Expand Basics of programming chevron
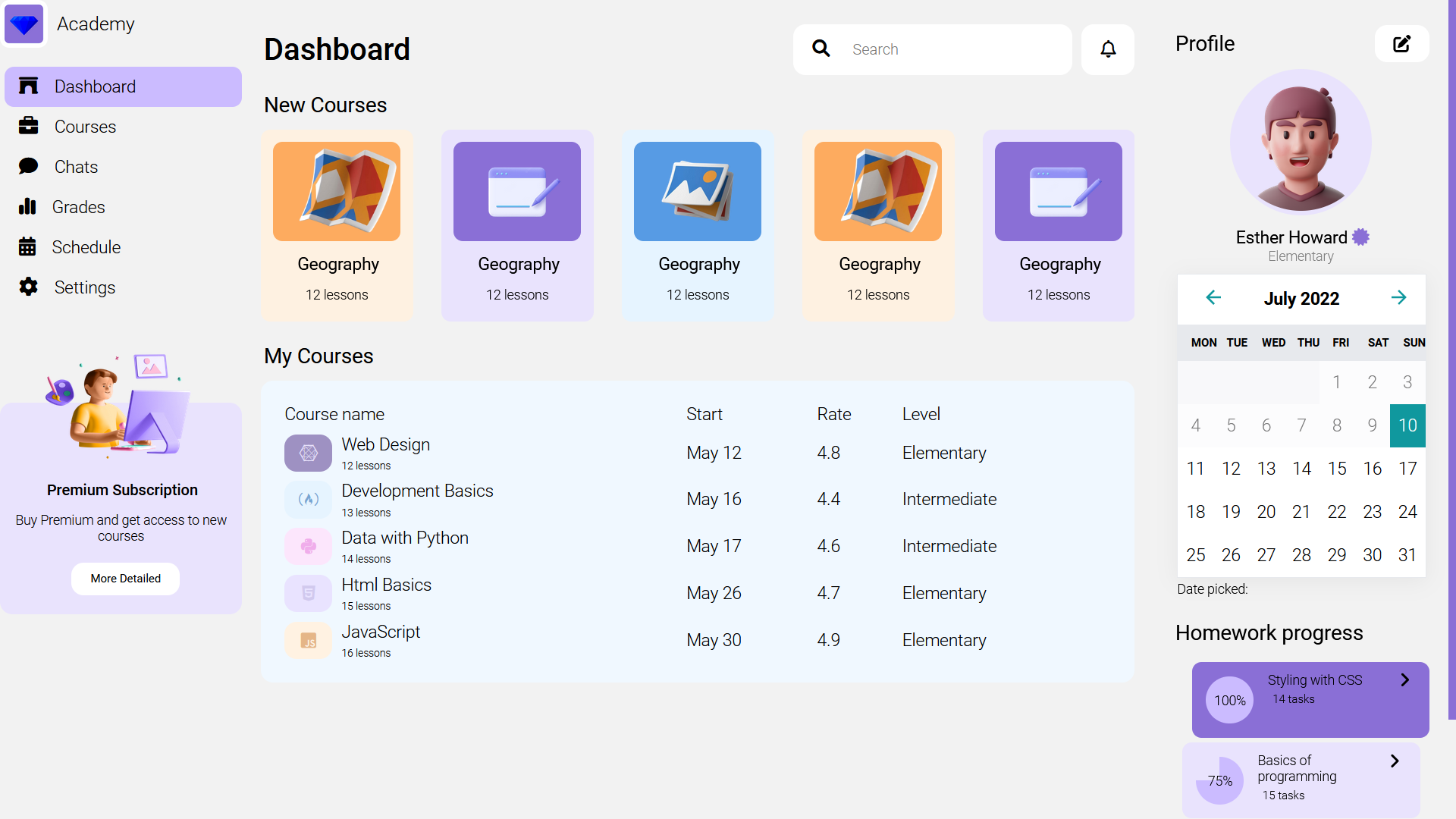This screenshot has height=819, width=1456. 1394,761
